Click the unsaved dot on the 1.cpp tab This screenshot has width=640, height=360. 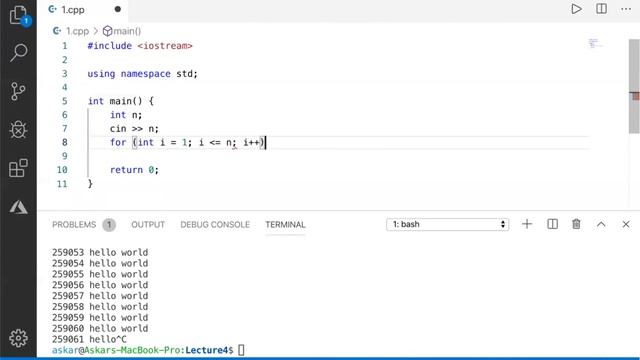pyautogui.click(x=118, y=9)
